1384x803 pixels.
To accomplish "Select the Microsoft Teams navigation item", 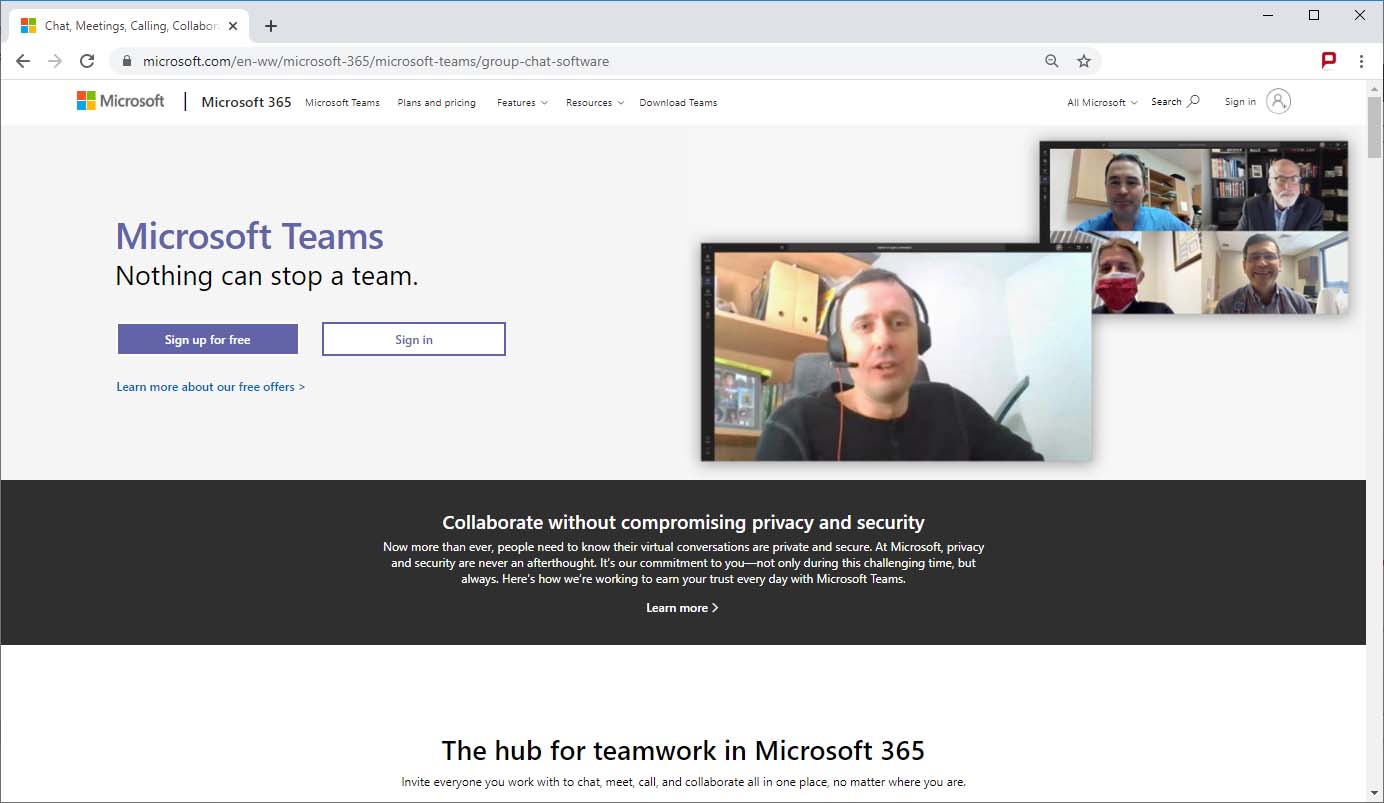I will tap(342, 102).
